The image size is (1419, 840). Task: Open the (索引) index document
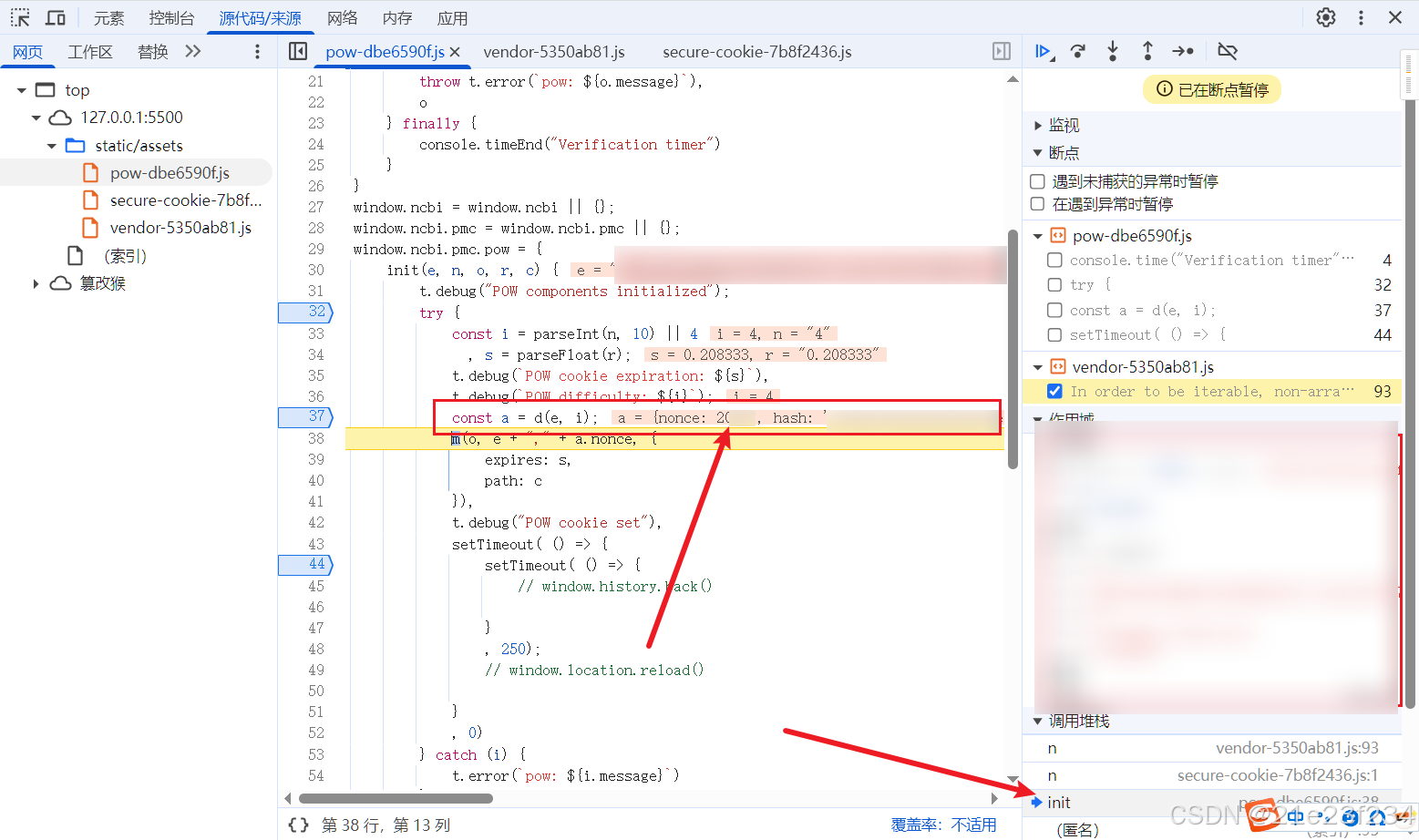point(125,256)
